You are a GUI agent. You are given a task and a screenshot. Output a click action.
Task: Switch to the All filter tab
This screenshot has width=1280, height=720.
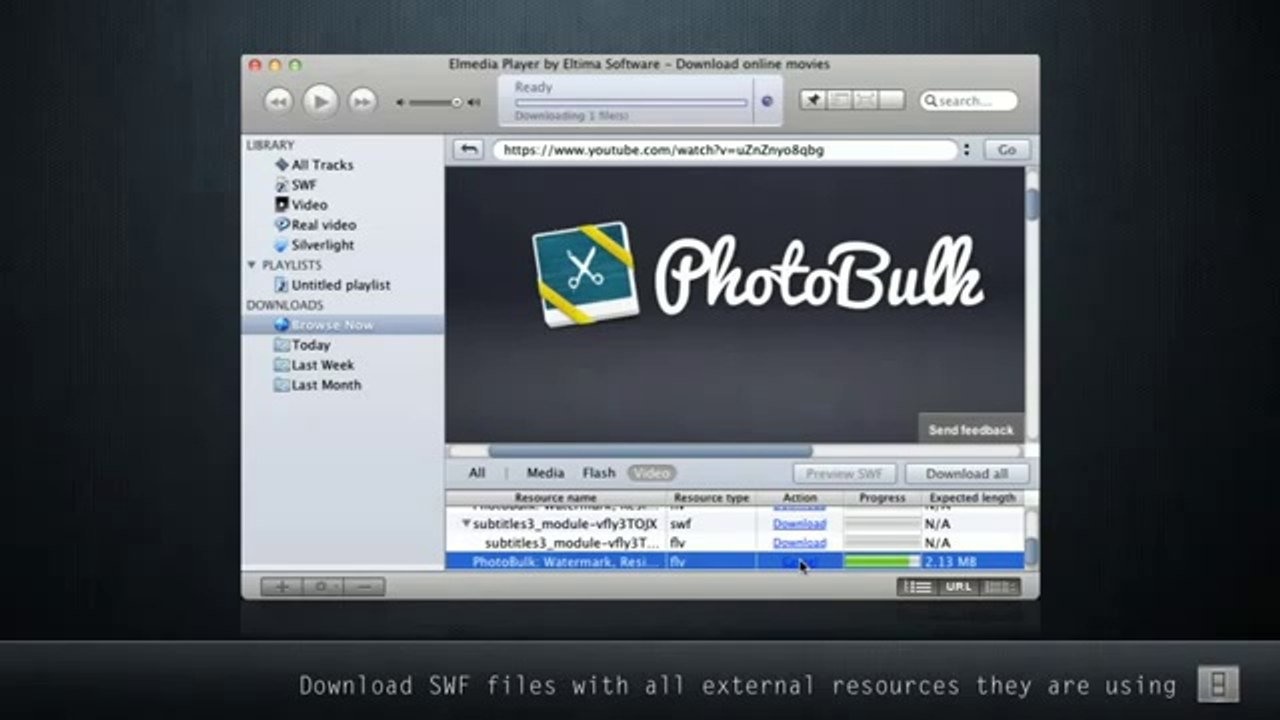click(x=477, y=473)
